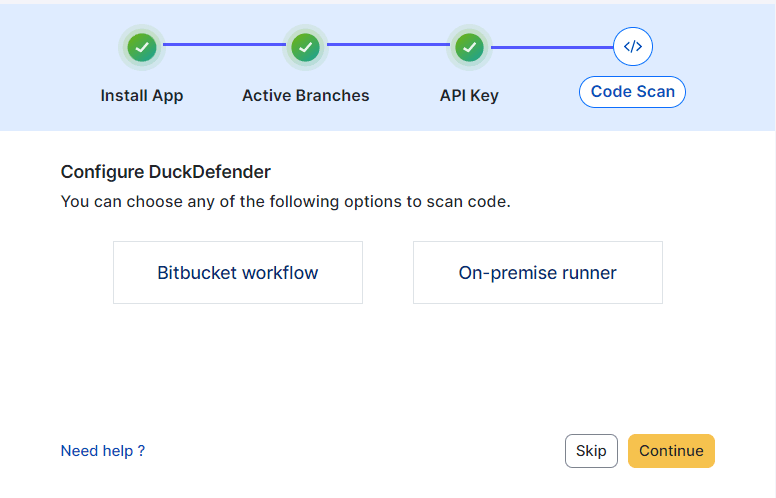Open the Need help ? link
The width and height of the screenshot is (776, 498).
[x=102, y=451]
